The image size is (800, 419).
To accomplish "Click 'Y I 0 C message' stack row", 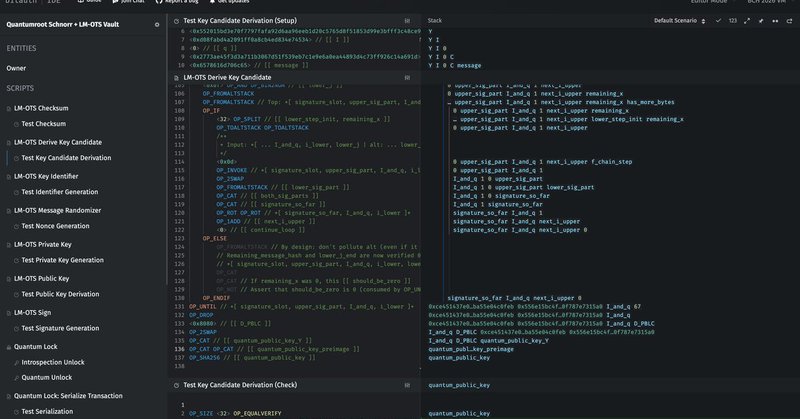I will pos(455,65).
